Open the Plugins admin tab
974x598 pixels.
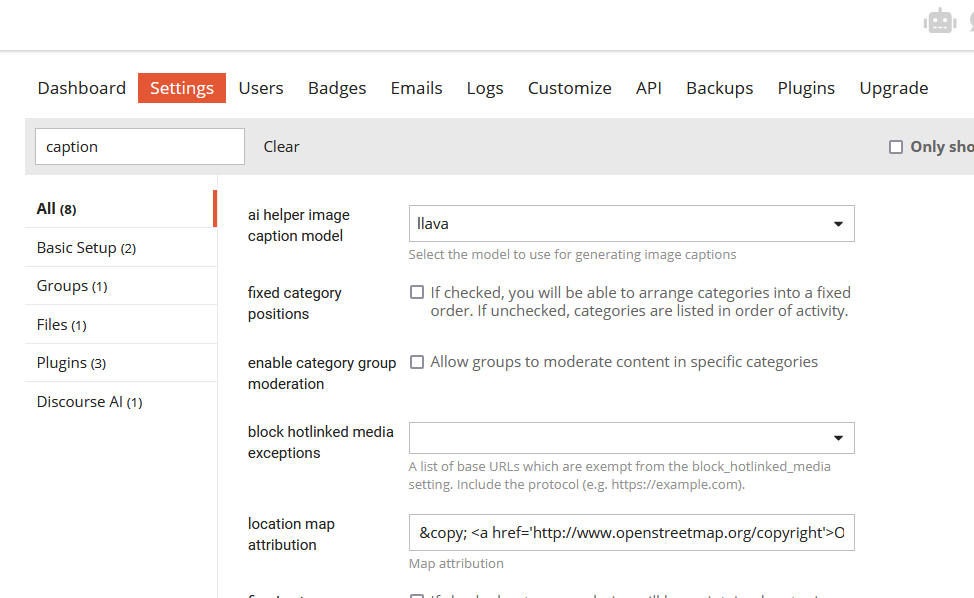click(806, 88)
